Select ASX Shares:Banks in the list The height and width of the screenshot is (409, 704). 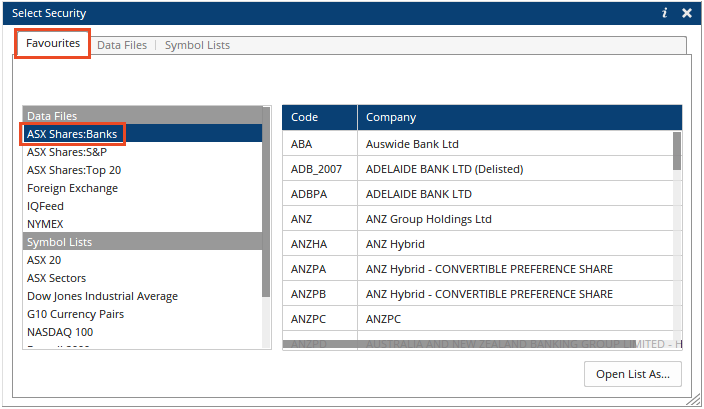pyautogui.click(x=142, y=134)
